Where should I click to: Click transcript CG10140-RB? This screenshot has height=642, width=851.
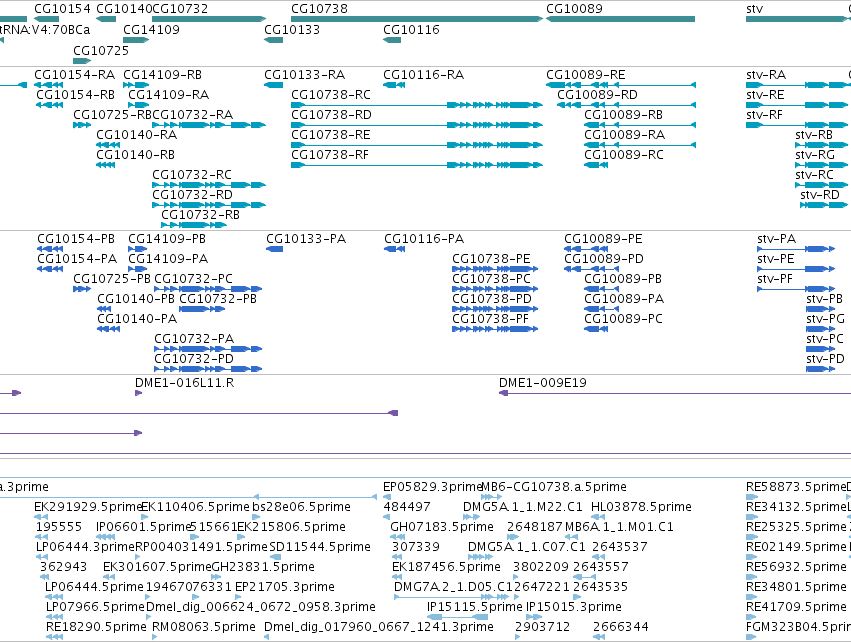pyautogui.click(x=136, y=155)
